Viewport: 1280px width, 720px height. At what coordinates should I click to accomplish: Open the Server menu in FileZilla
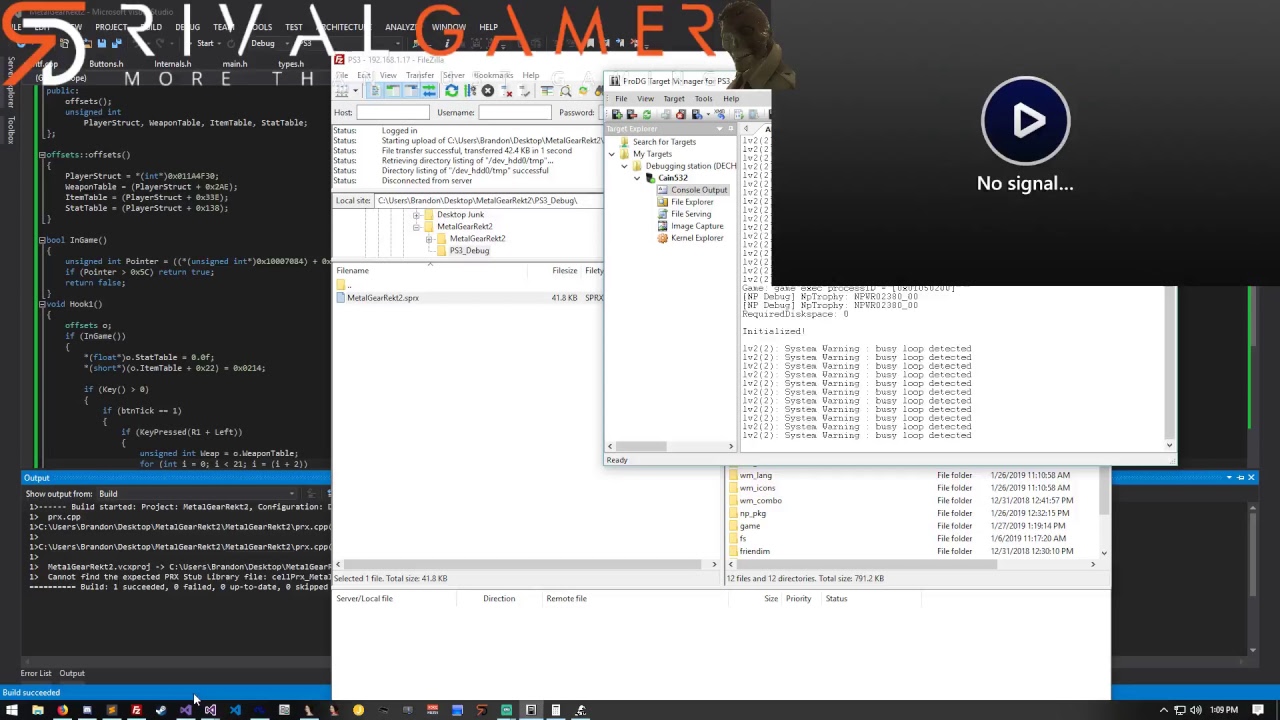[x=454, y=76]
